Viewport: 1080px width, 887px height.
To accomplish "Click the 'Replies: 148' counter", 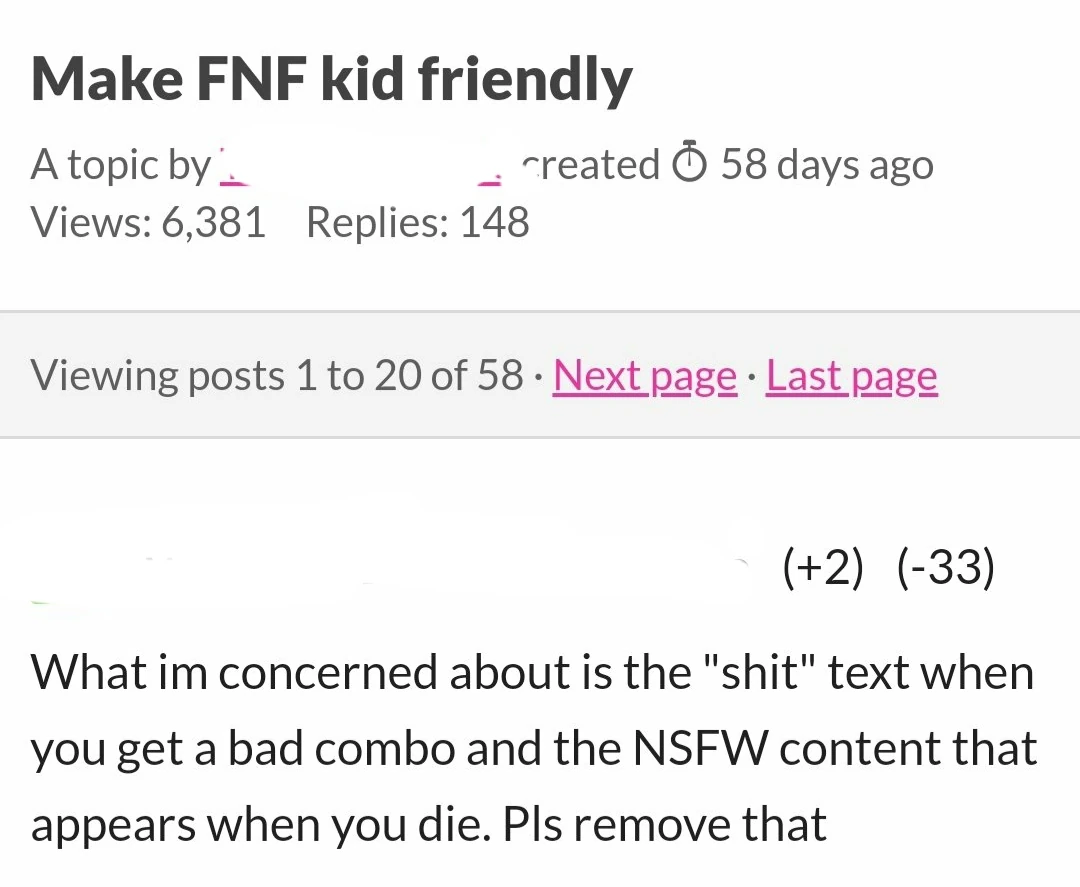I will click(x=417, y=222).
